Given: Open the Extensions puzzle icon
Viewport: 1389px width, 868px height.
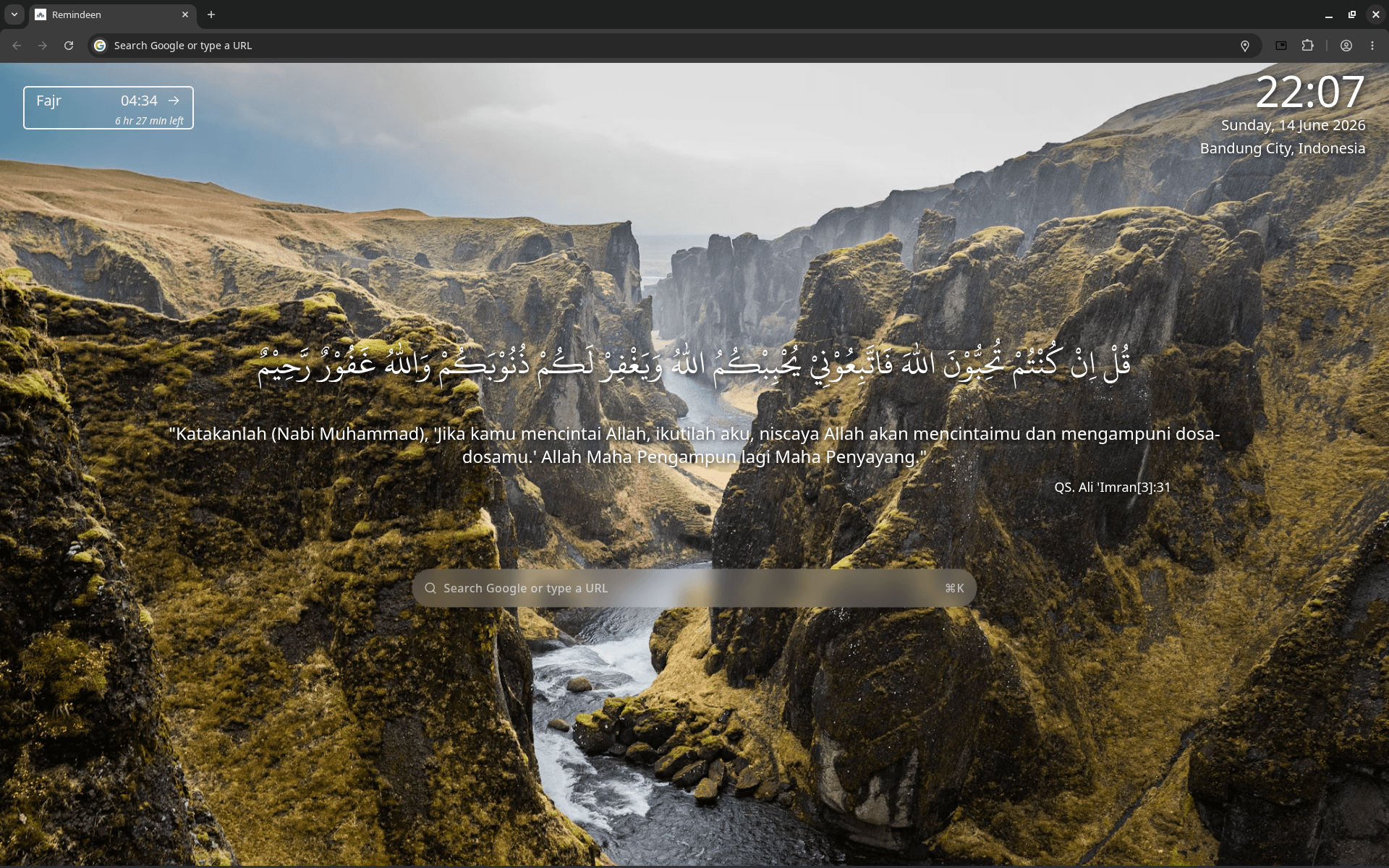Looking at the screenshot, I should (x=1307, y=46).
